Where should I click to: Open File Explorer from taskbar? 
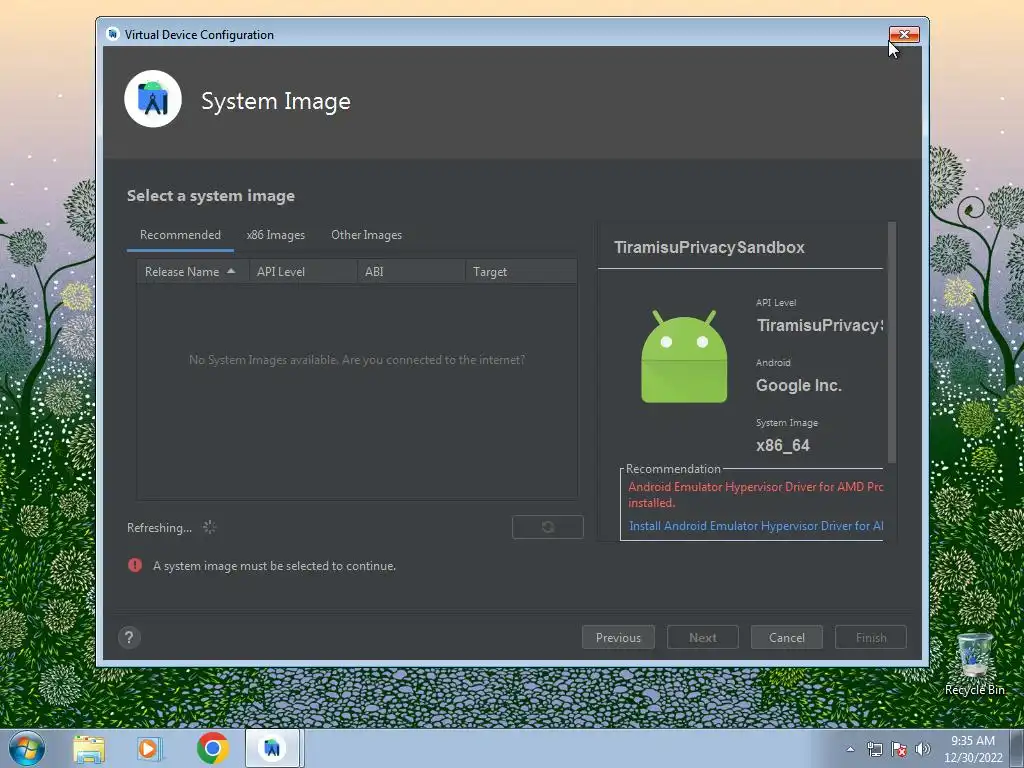pyautogui.click(x=89, y=748)
